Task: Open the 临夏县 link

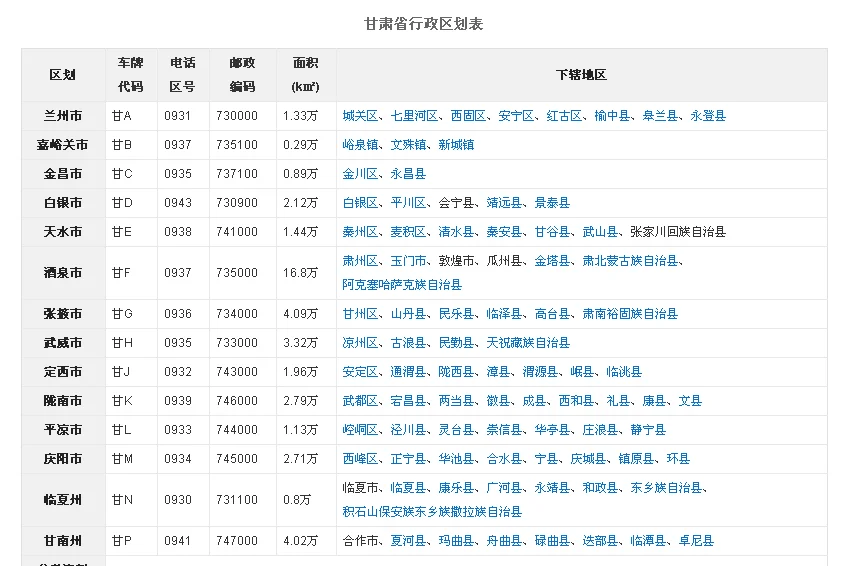Action: [408, 489]
